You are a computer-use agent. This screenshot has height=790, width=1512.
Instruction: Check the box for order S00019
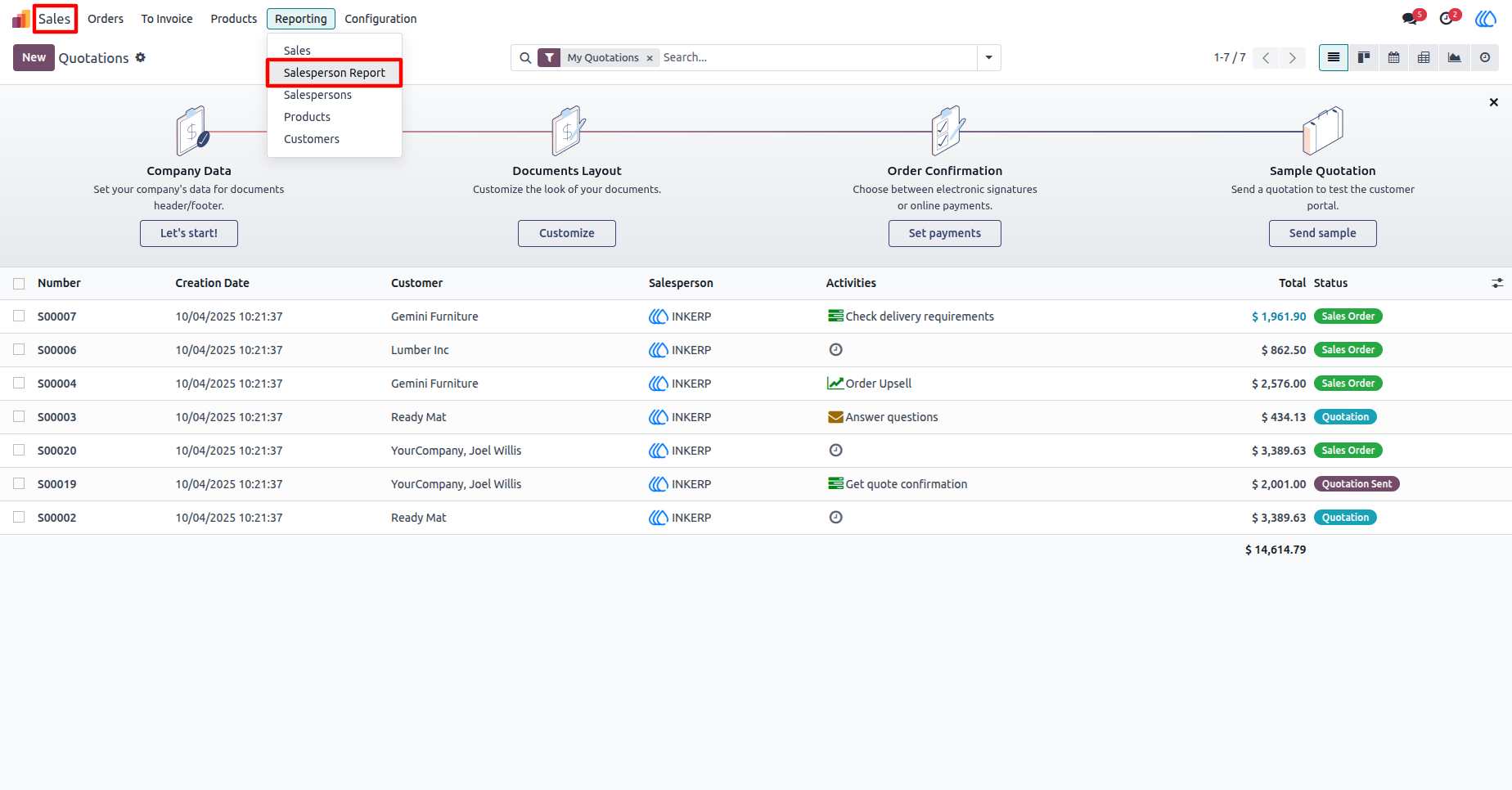(x=19, y=483)
